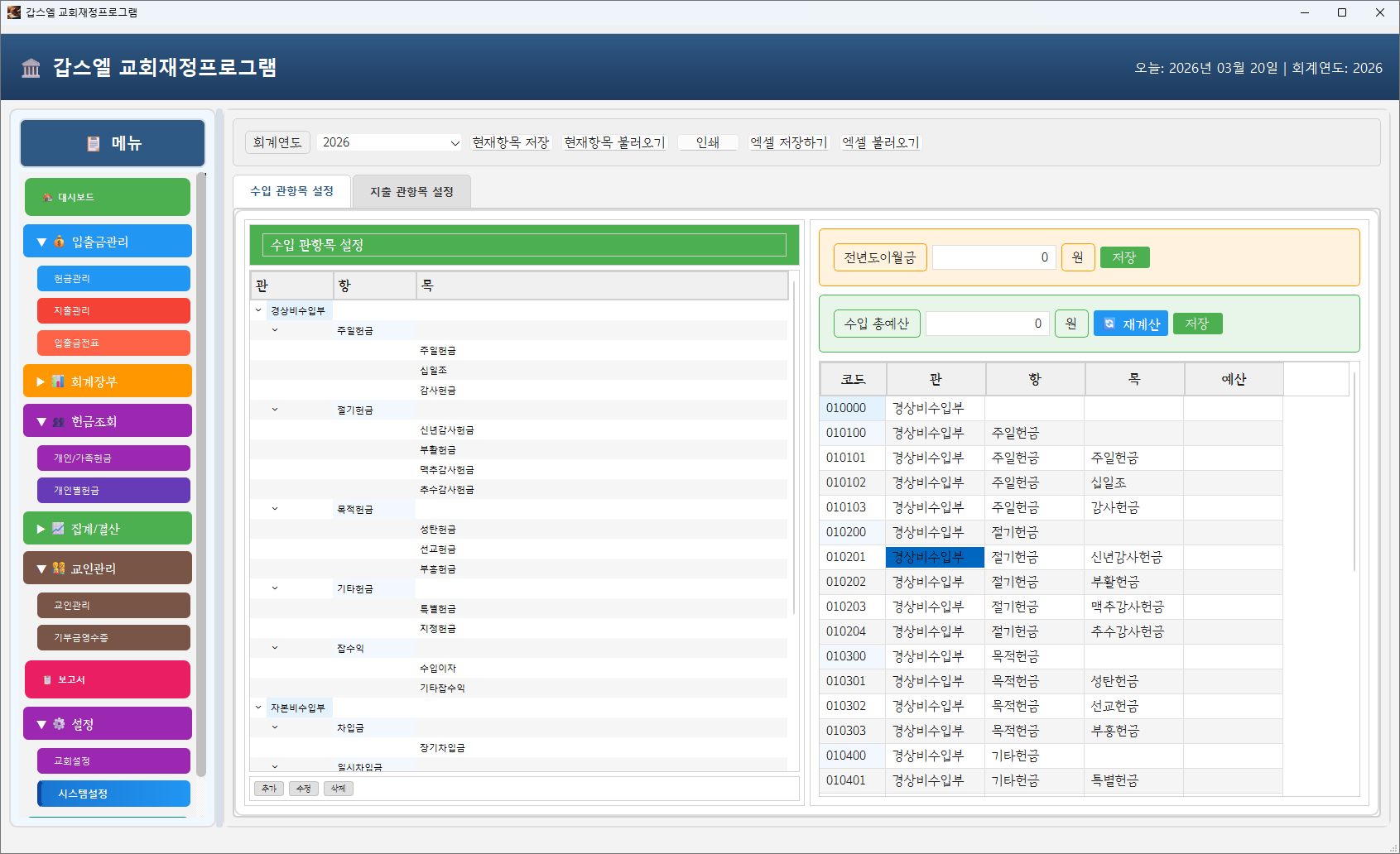The height and width of the screenshot is (854, 1400).
Task: Select the 수입 관항목 설정 tab
Action: [x=291, y=191]
